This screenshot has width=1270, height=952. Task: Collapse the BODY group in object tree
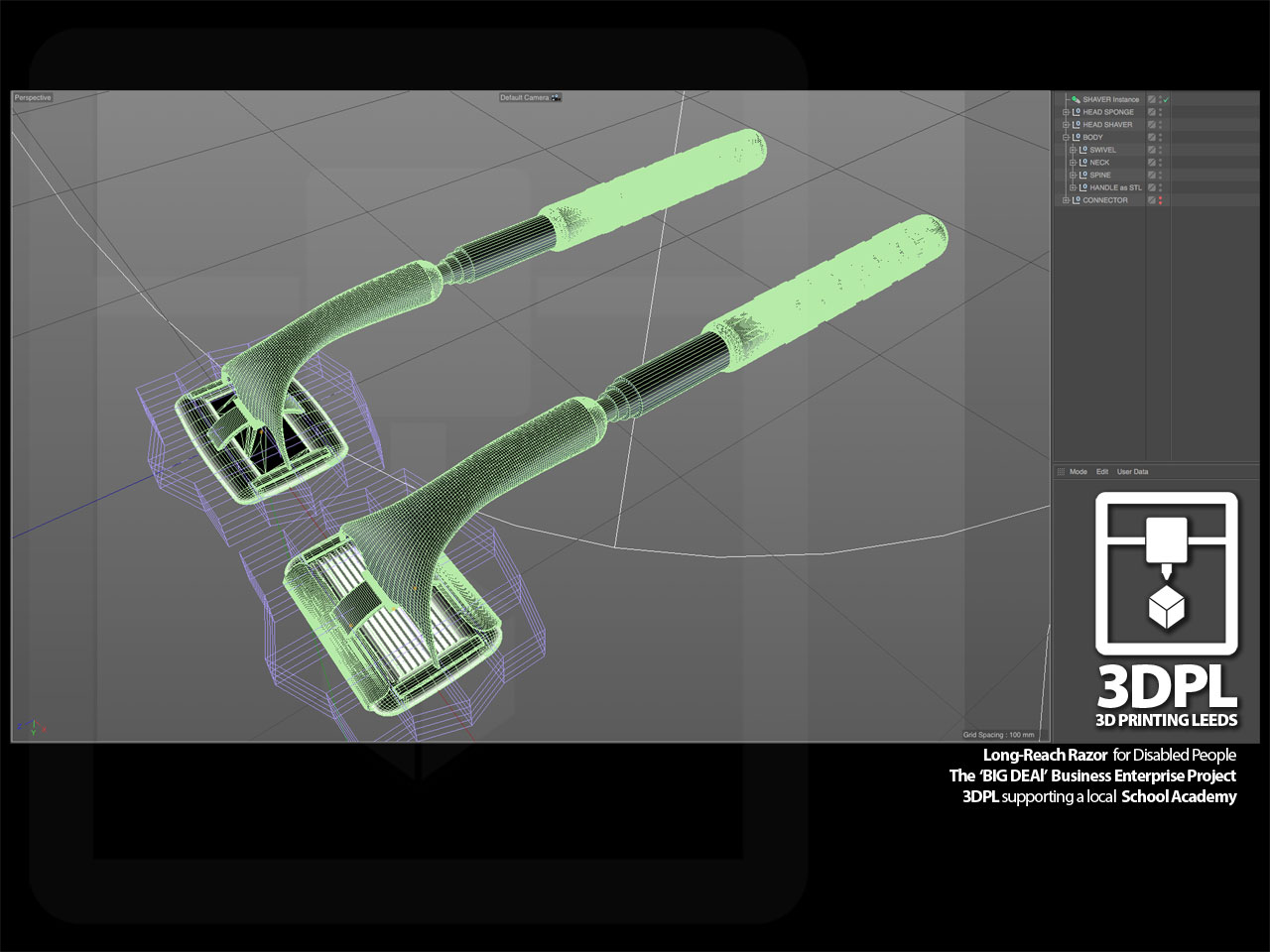coord(1066,137)
